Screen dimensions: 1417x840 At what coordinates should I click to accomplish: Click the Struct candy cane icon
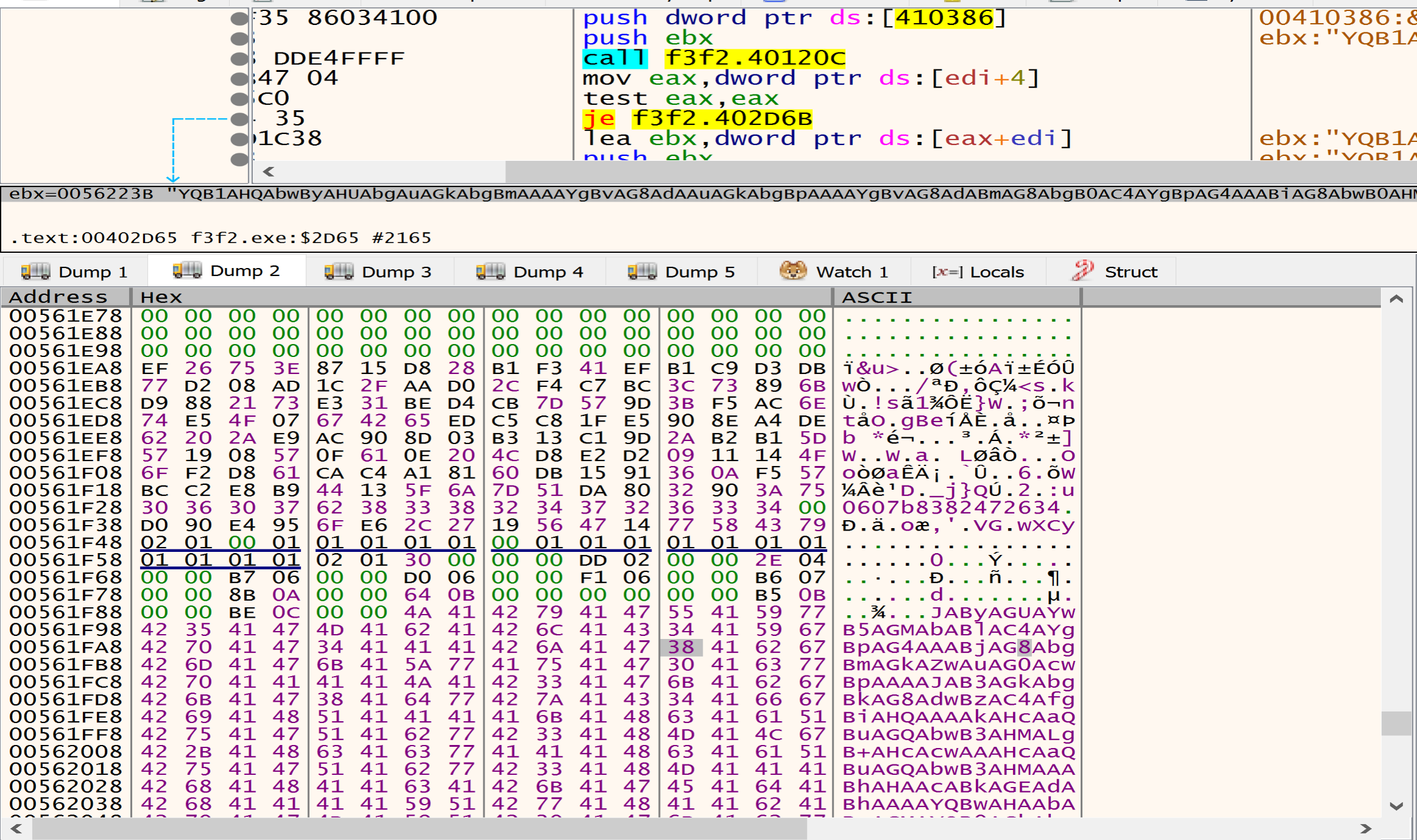coord(1083,270)
